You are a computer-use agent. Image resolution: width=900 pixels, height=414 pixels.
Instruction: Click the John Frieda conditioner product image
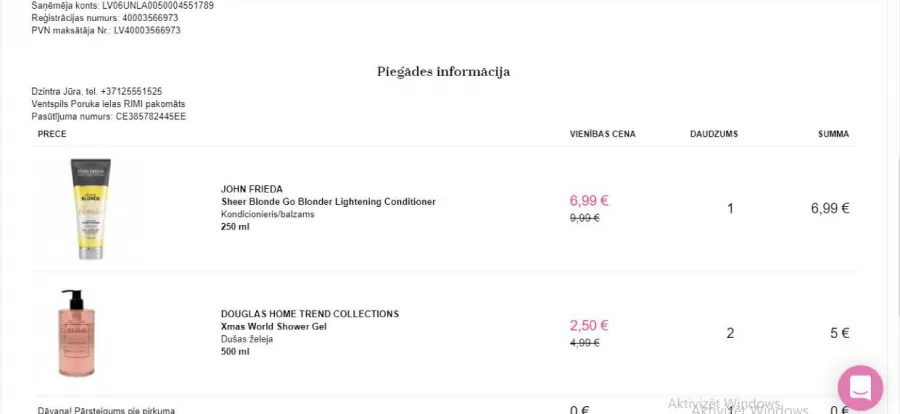pos(91,208)
